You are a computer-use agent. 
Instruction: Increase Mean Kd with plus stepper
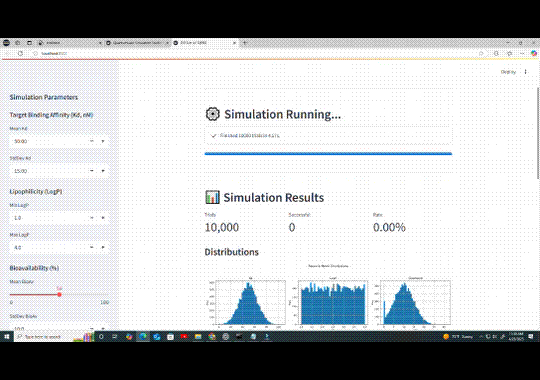click(103, 141)
